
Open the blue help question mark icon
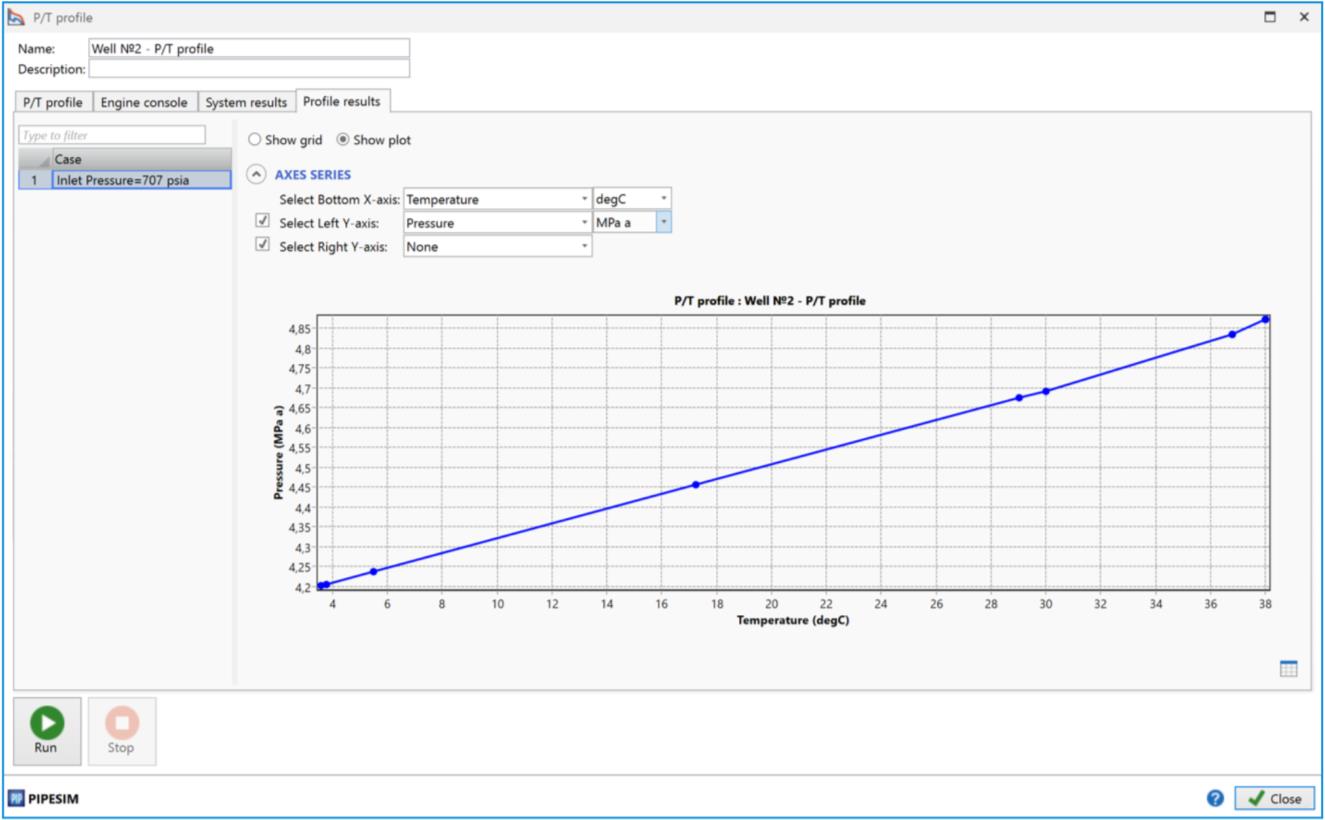pyautogui.click(x=1215, y=798)
